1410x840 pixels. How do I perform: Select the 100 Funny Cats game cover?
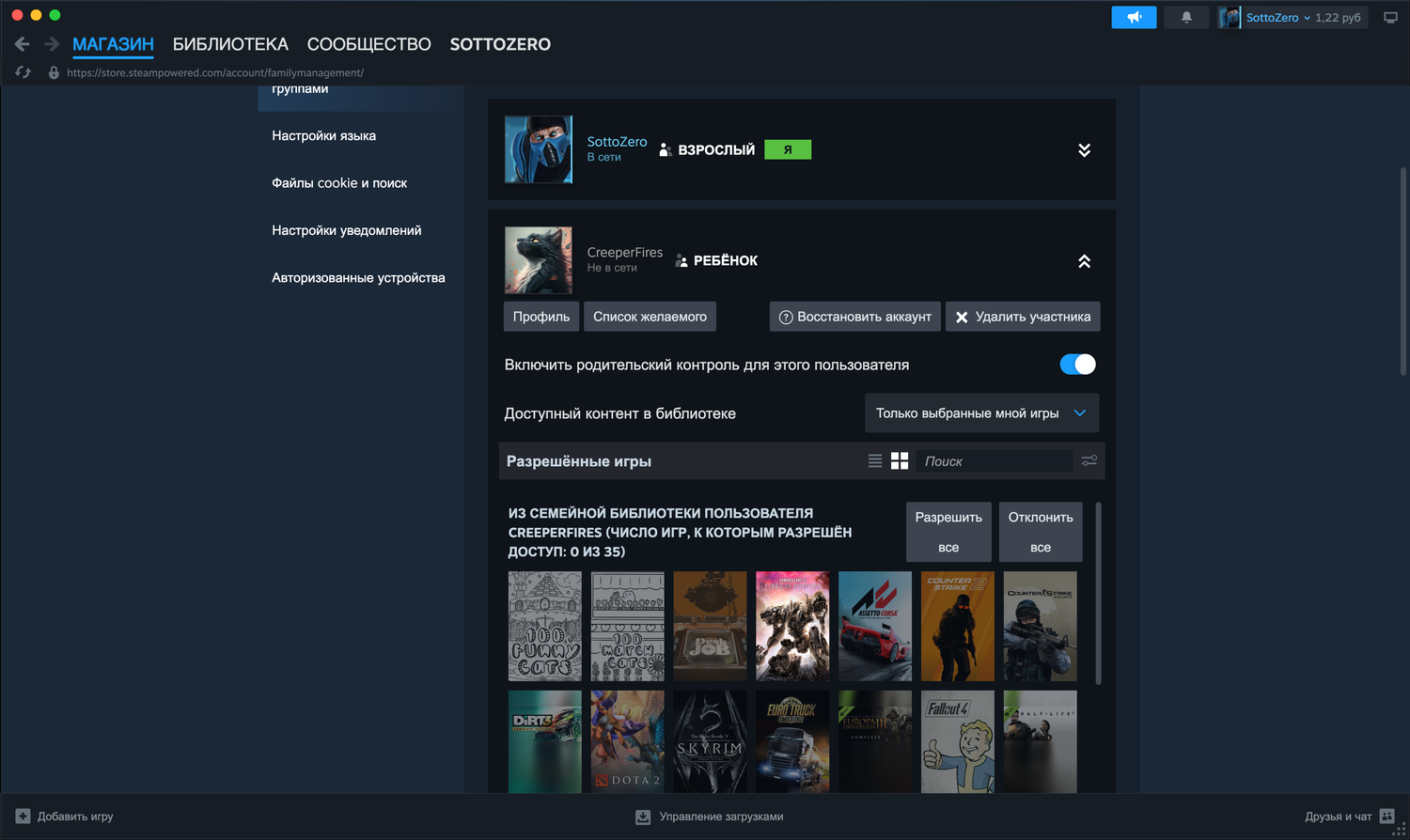[545, 626]
